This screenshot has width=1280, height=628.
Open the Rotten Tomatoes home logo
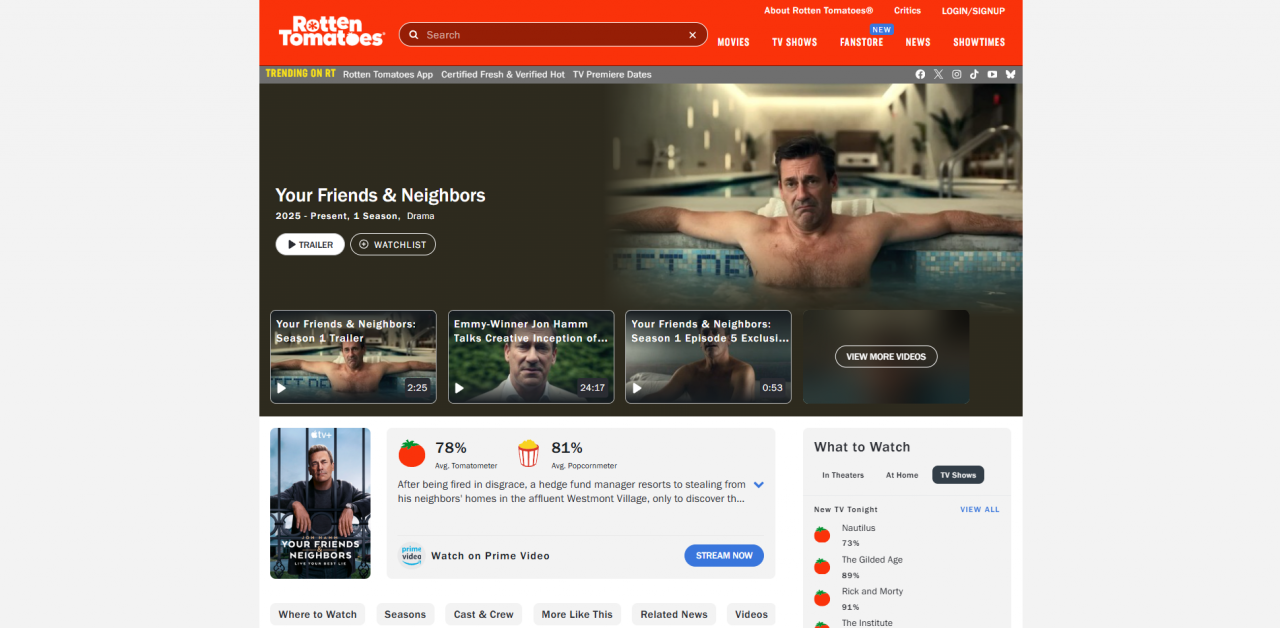pos(331,31)
